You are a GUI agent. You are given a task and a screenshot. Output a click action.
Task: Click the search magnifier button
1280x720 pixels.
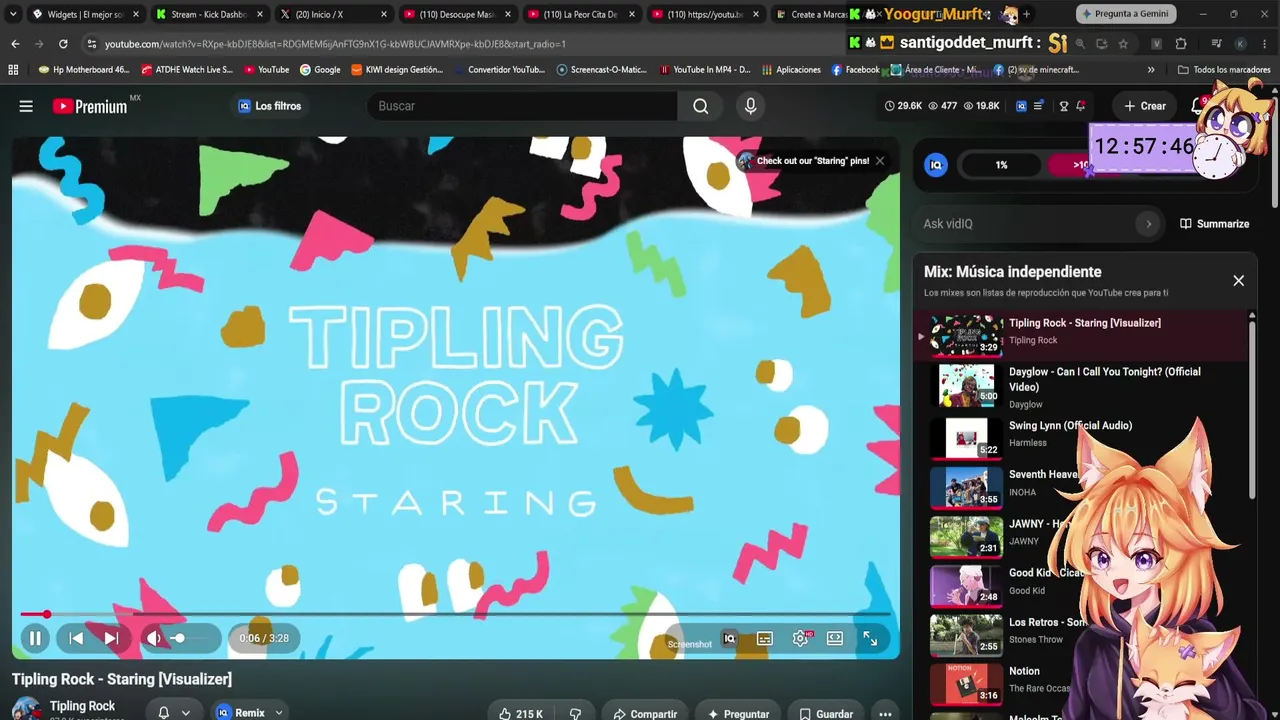(701, 106)
